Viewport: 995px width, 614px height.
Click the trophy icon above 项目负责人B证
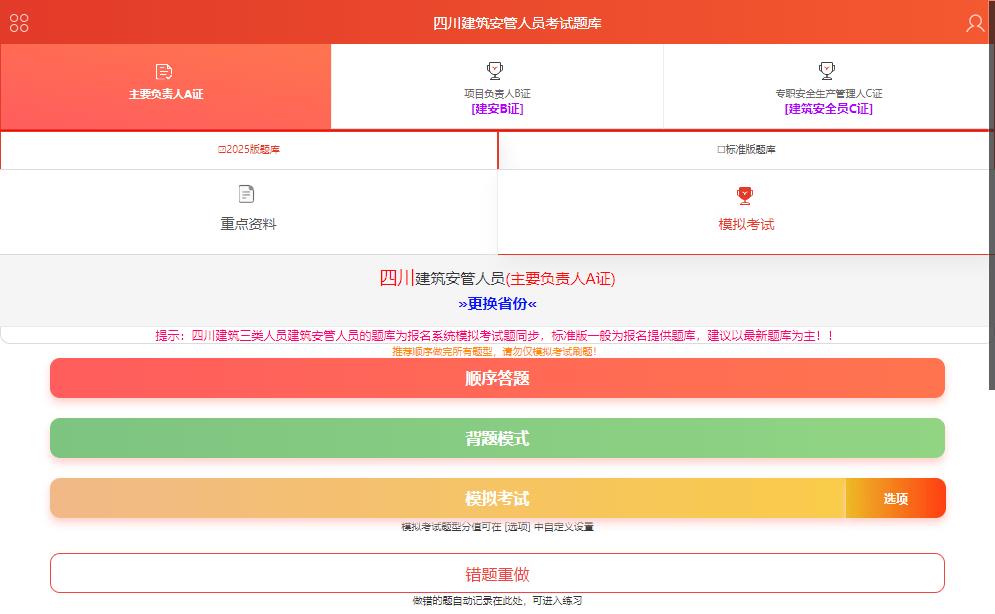pyautogui.click(x=495, y=69)
